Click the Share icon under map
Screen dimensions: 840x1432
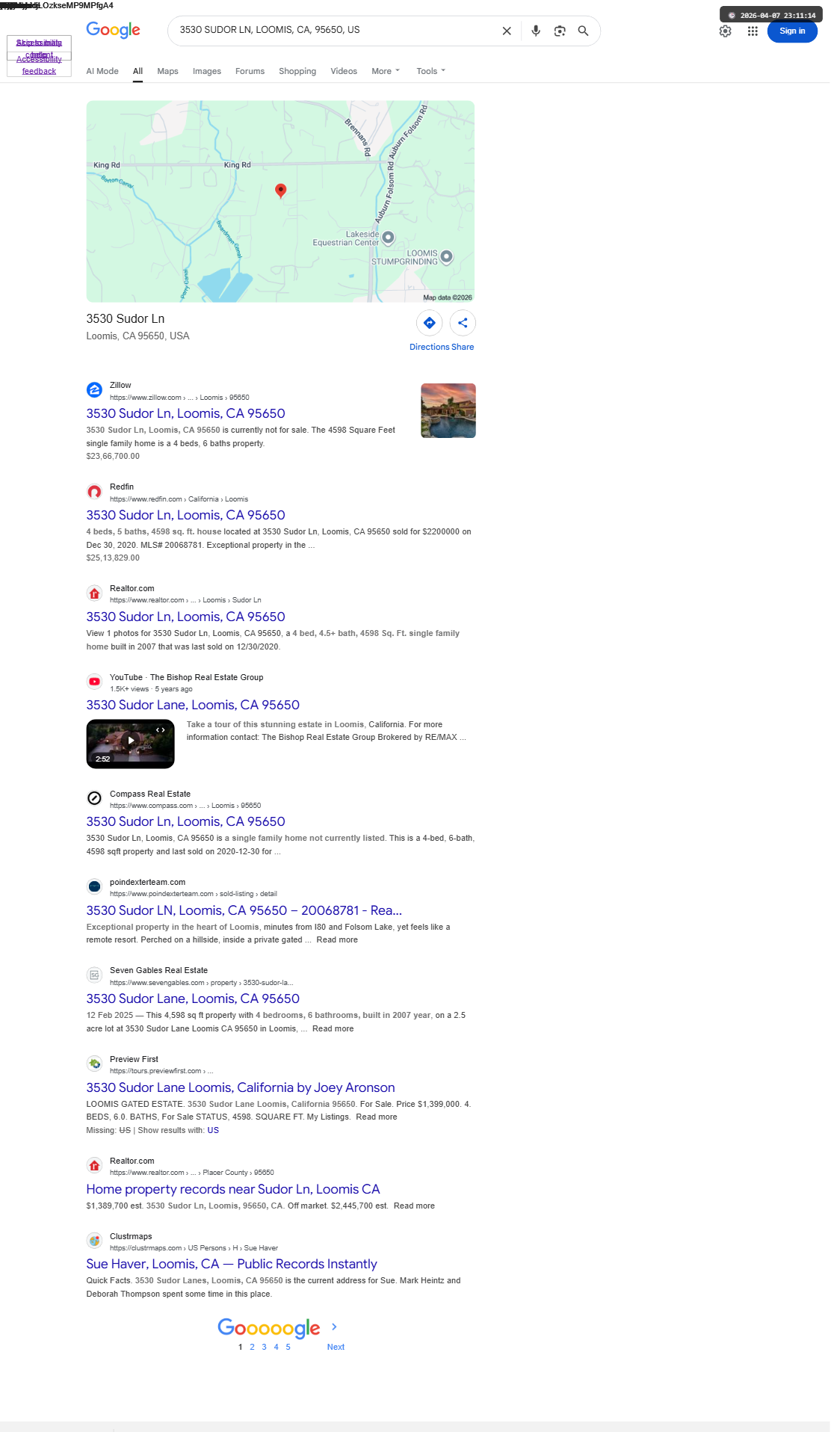(463, 323)
